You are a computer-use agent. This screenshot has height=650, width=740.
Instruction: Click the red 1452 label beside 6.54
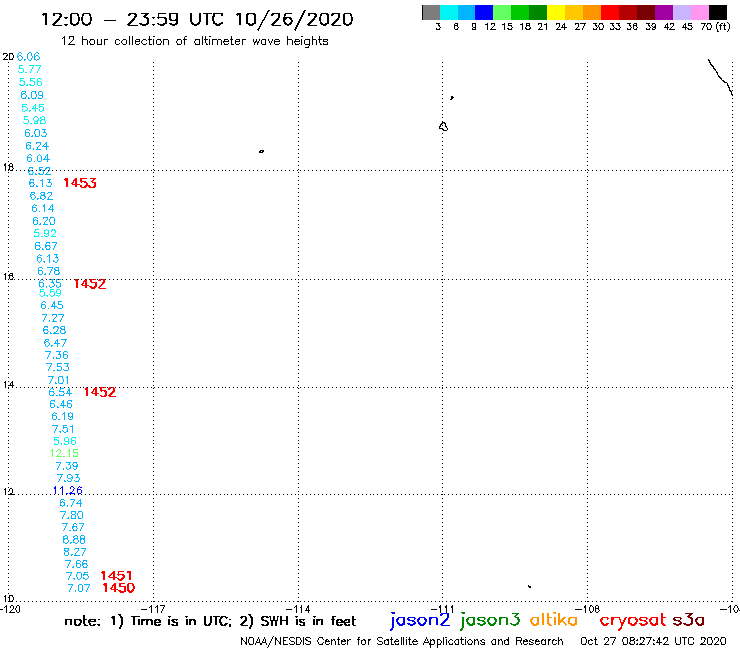(x=100, y=392)
